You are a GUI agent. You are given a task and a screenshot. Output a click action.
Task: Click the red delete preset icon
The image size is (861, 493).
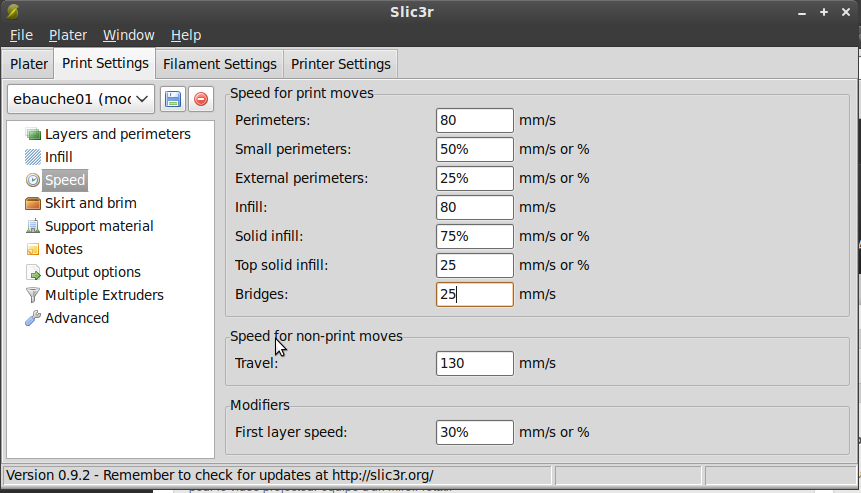tap(201, 99)
